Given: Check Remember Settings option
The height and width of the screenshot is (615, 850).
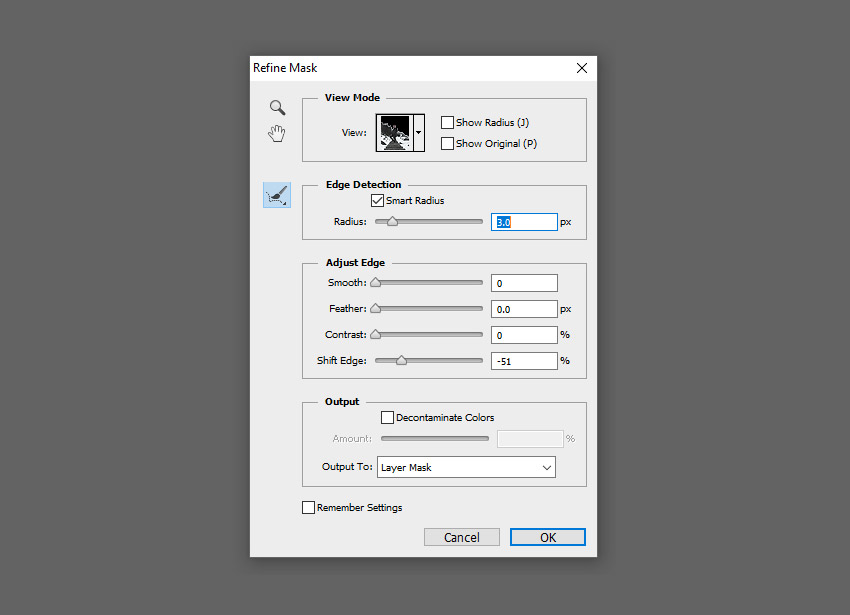Looking at the screenshot, I should pos(308,508).
